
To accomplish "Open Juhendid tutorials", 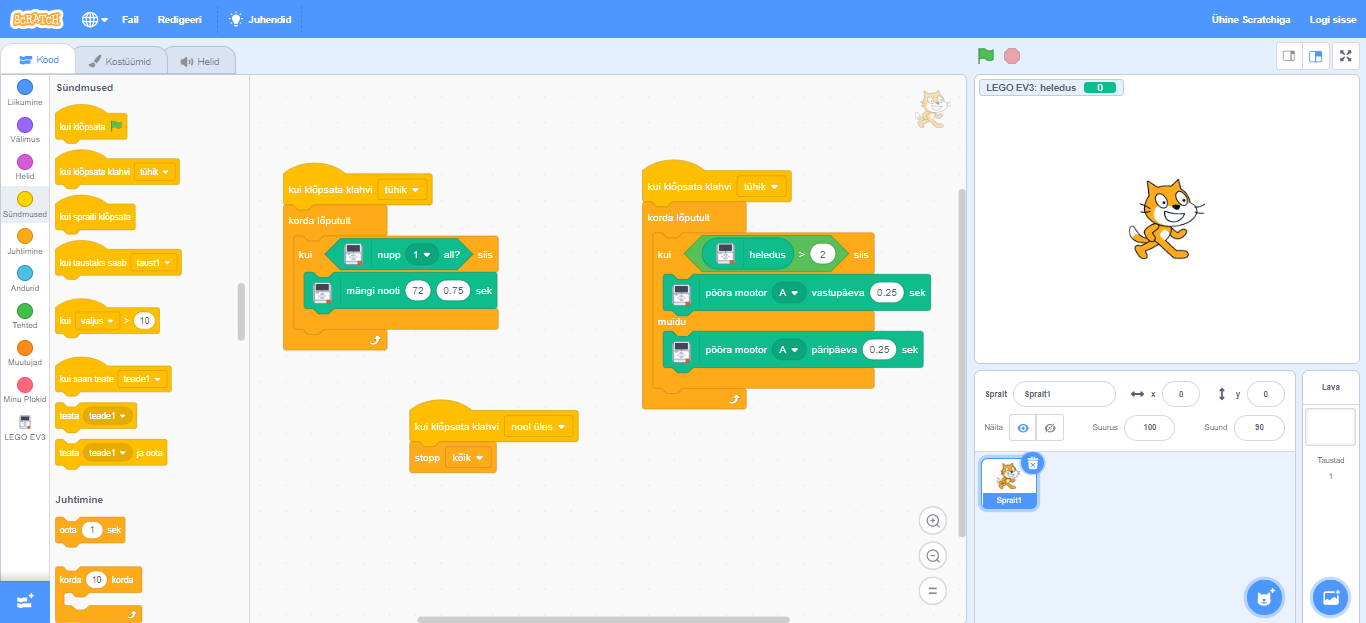I will tap(260, 19).
